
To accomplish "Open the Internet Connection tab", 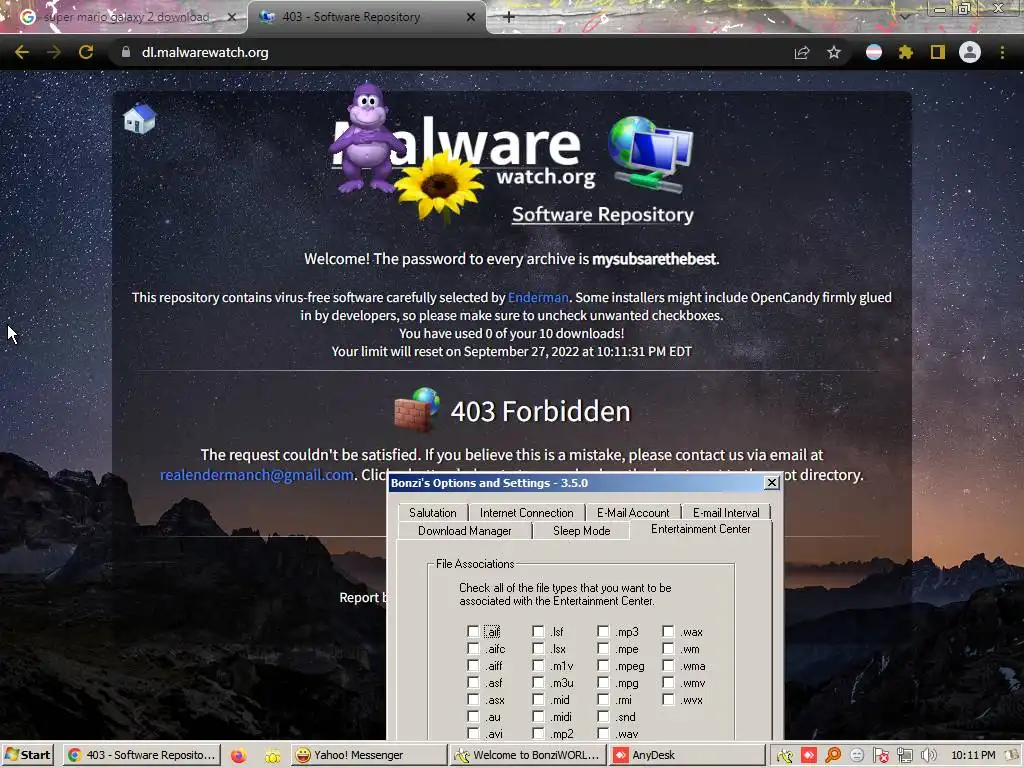I will click(526, 513).
